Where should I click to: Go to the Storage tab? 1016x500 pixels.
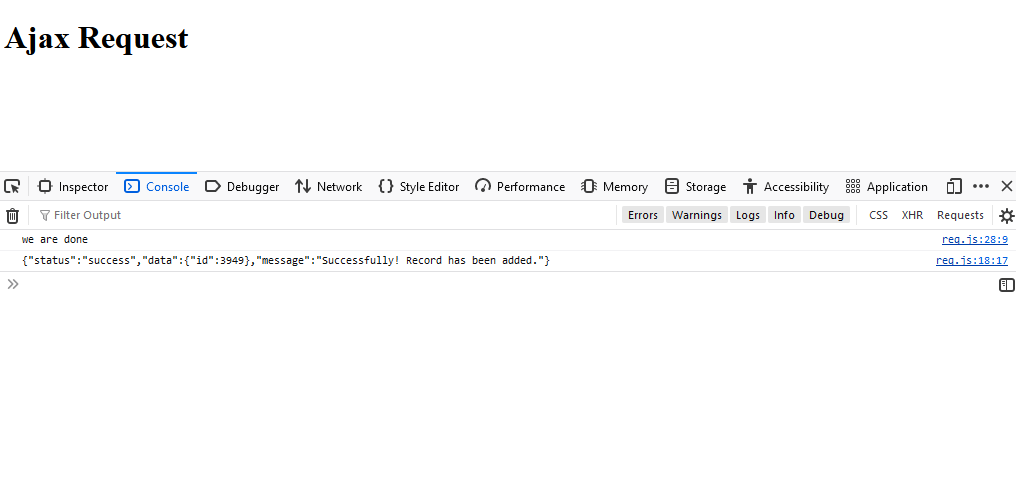point(695,186)
